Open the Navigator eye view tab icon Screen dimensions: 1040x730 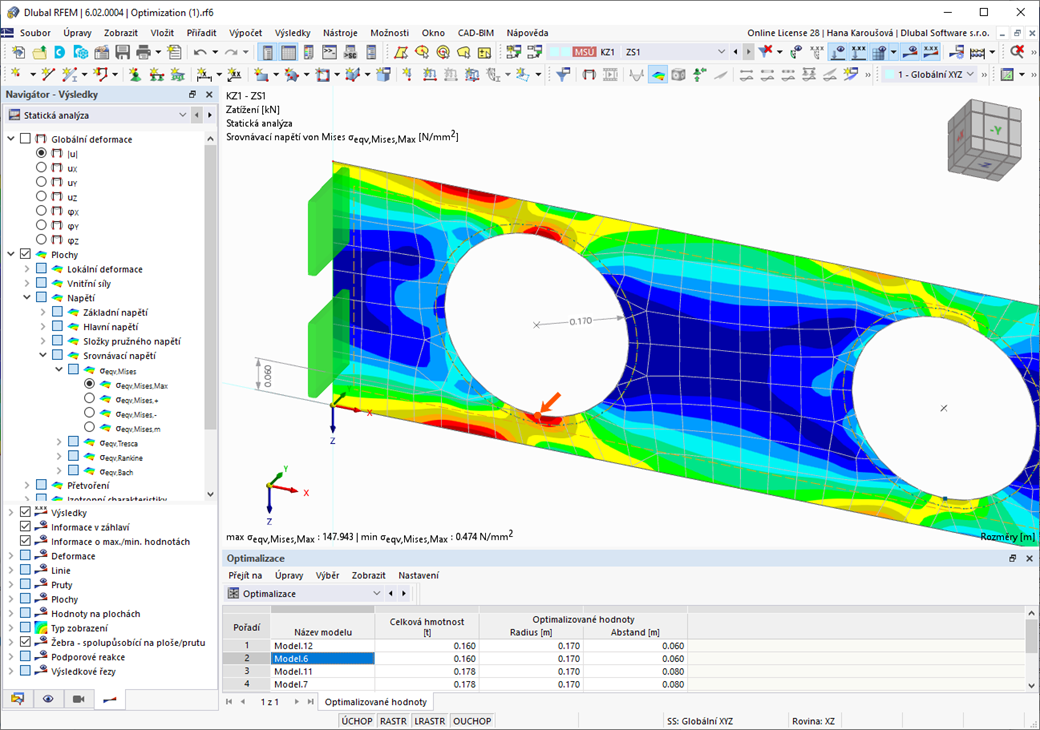tap(48, 699)
